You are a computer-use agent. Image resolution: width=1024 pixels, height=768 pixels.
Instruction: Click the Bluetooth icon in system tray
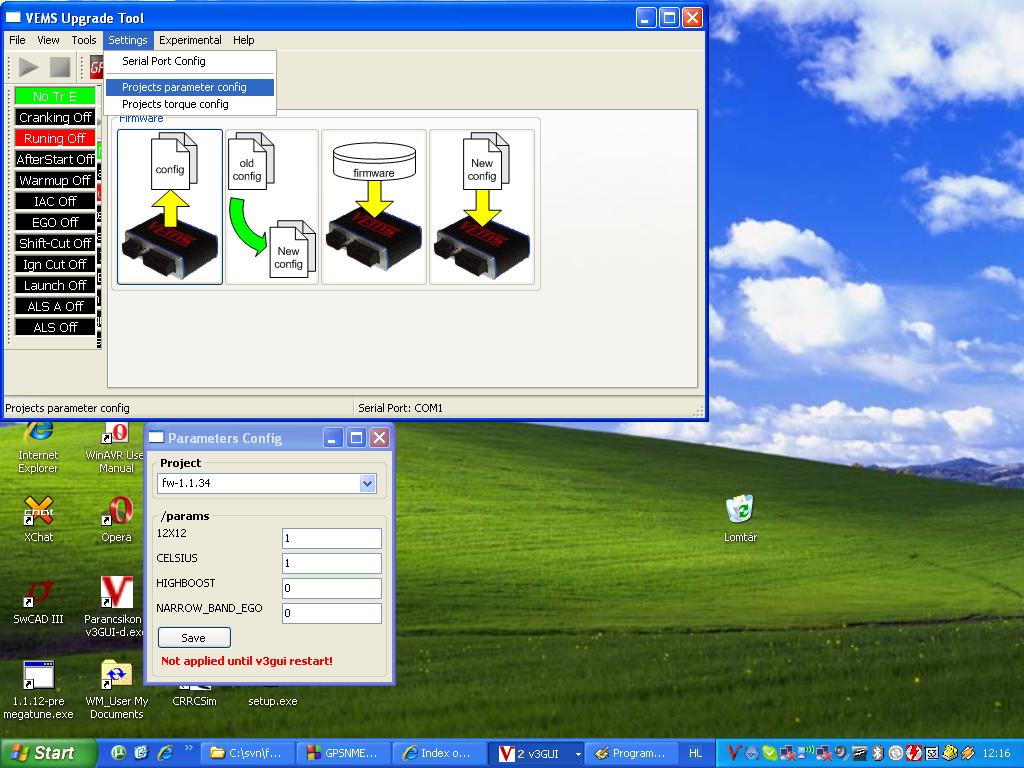[878, 754]
